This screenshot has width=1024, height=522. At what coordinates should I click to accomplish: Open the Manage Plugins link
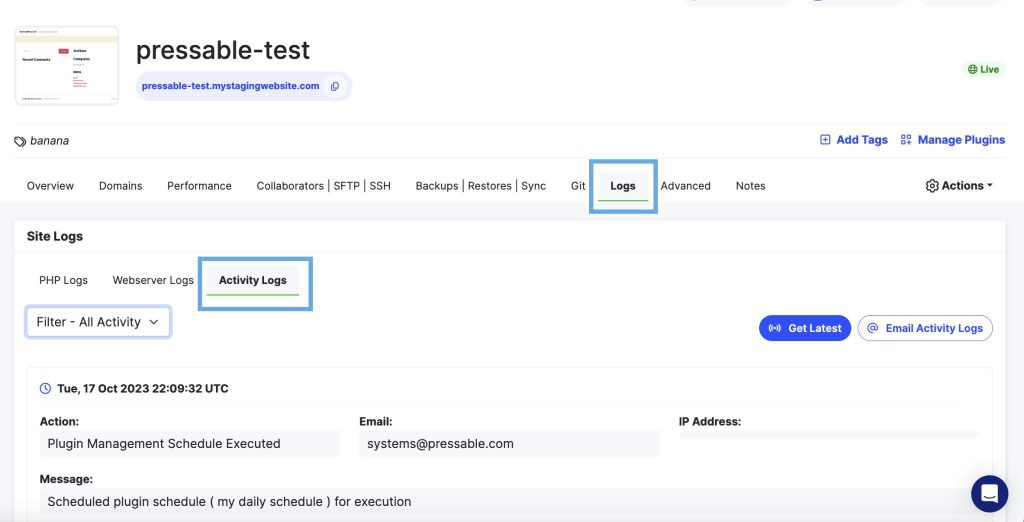pyautogui.click(x=952, y=140)
